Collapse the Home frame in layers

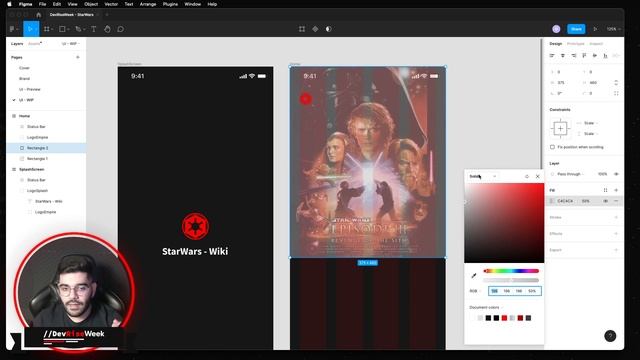click(x=14, y=116)
